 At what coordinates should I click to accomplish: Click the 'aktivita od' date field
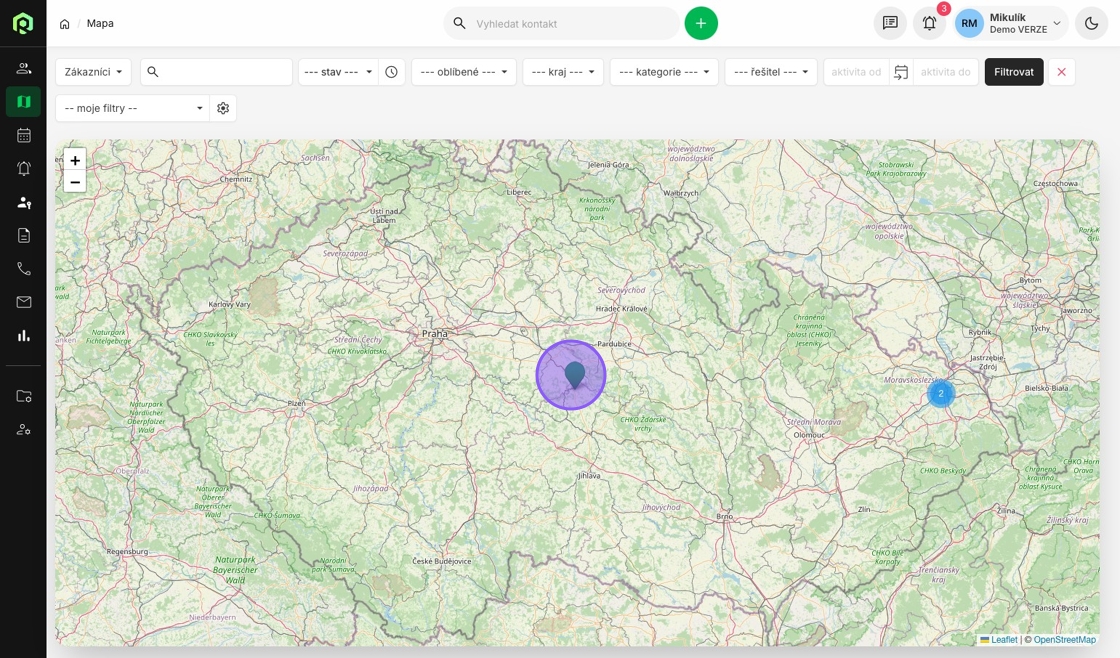pos(856,72)
